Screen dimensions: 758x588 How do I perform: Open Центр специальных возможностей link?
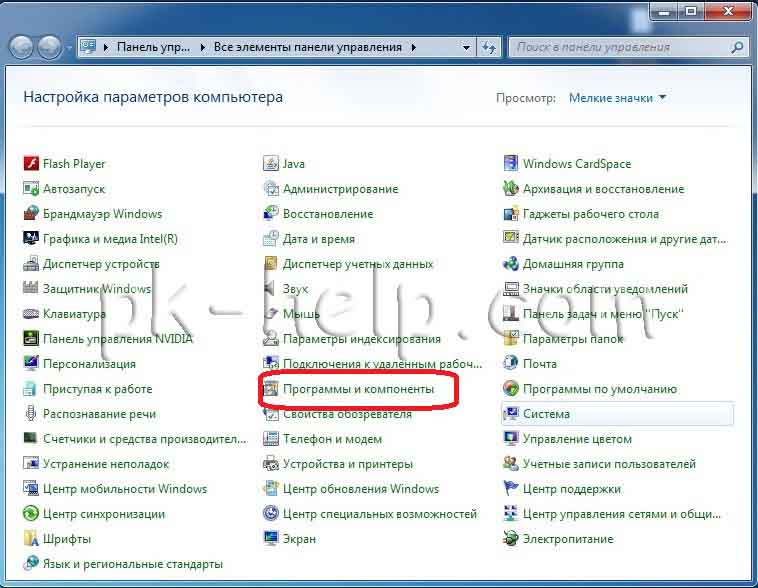(380, 514)
